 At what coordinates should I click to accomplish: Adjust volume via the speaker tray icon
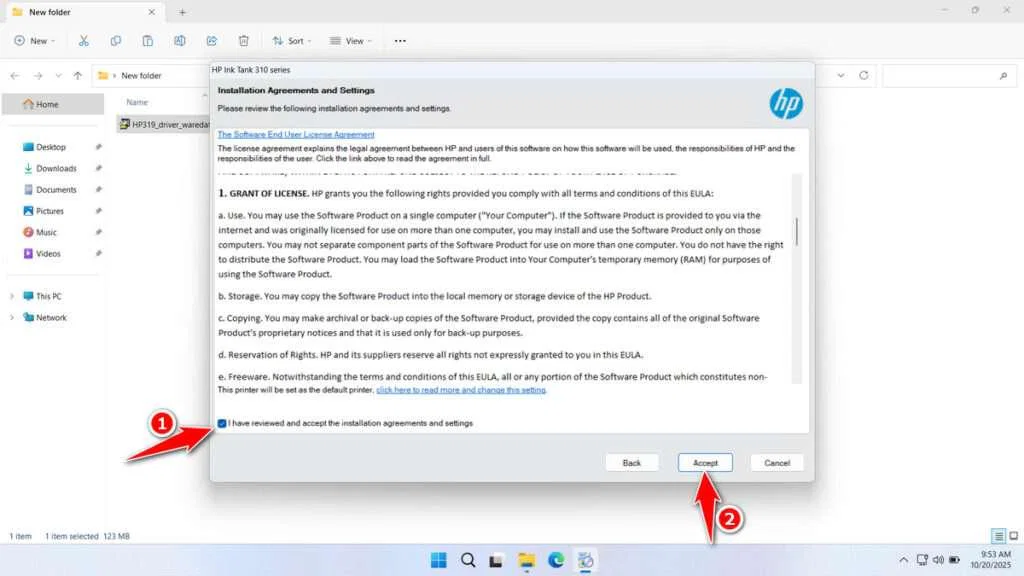939,560
